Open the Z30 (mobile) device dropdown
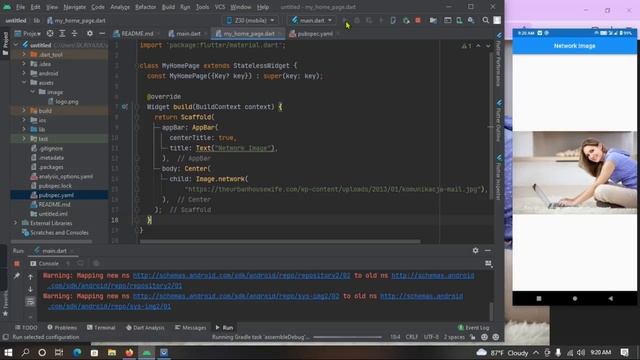The width and height of the screenshot is (640, 360). [x=251, y=20]
